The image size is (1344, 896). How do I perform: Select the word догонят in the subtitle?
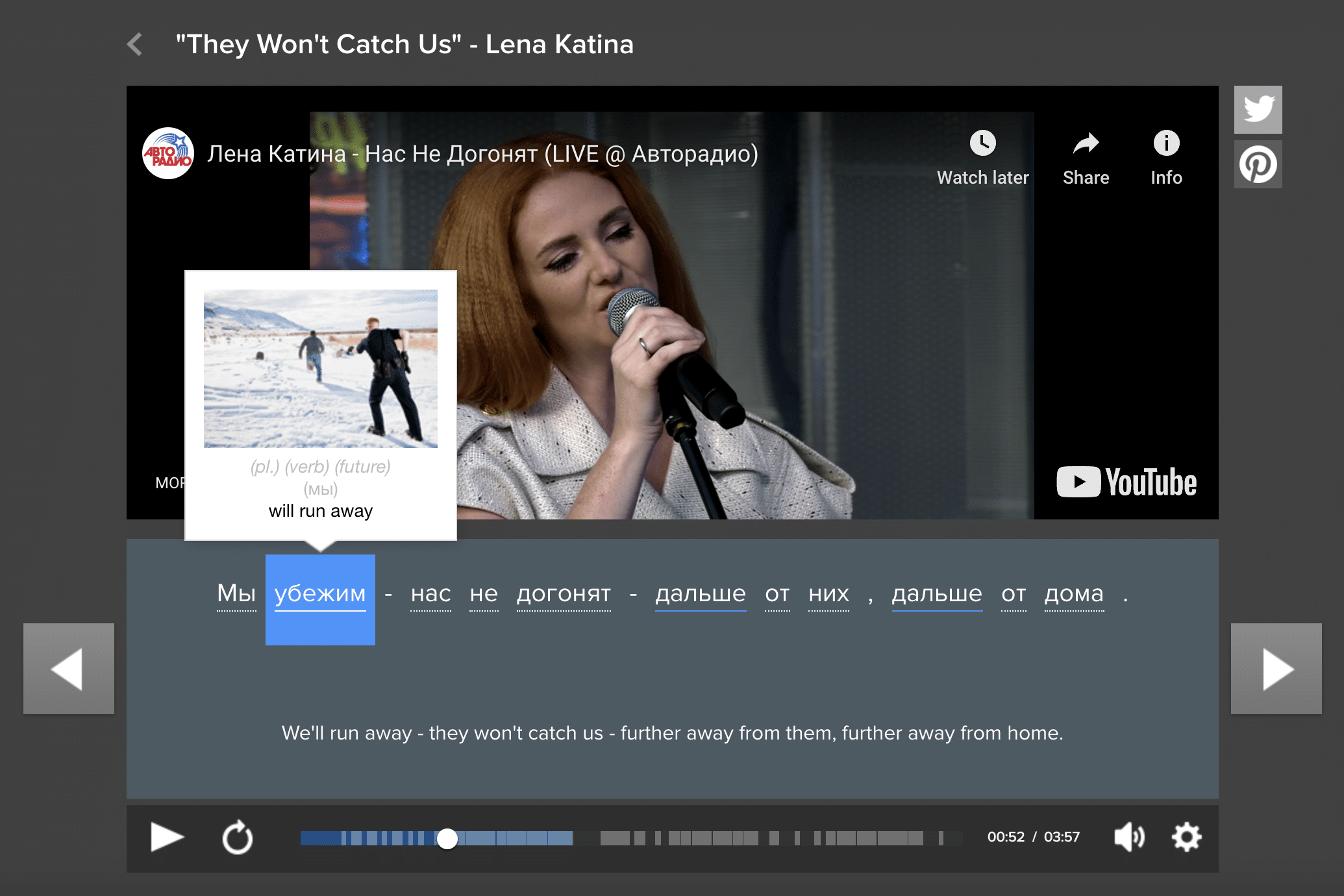click(x=564, y=593)
